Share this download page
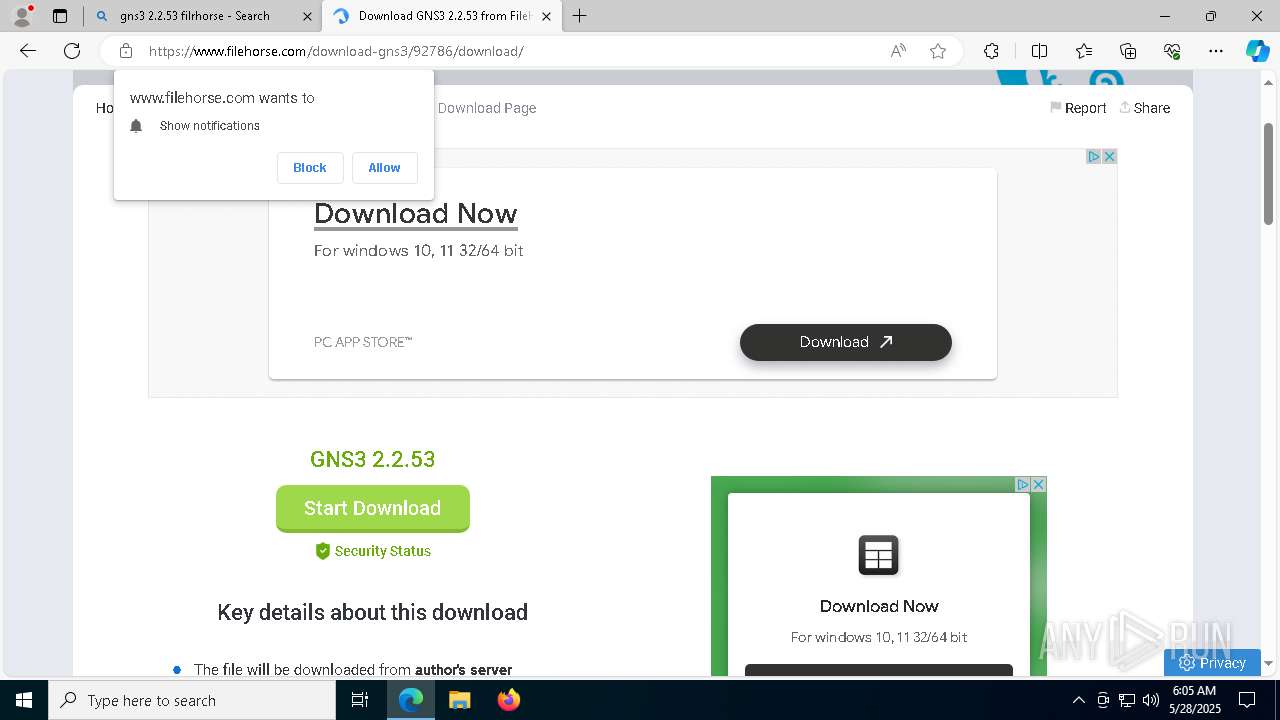Image resolution: width=1280 pixels, height=720 pixels. [x=1145, y=108]
